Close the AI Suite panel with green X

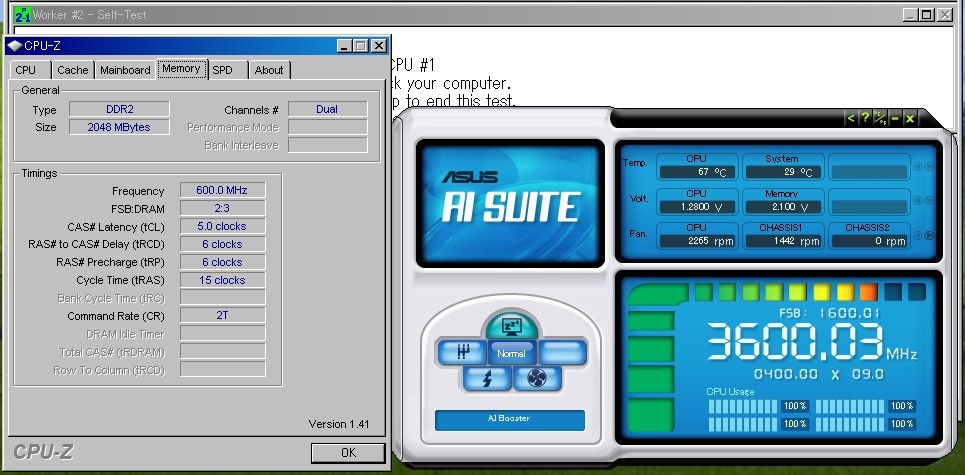tap(910, 118)
